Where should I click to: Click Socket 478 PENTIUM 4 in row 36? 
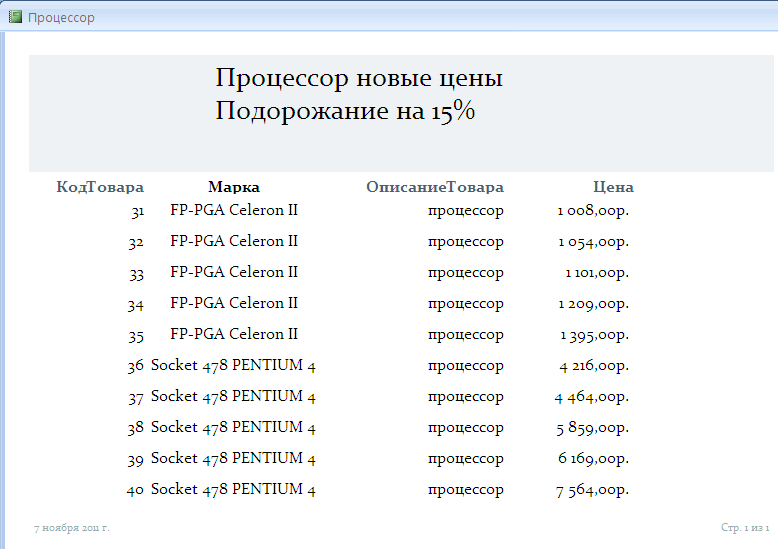click(x=233, y=365)
